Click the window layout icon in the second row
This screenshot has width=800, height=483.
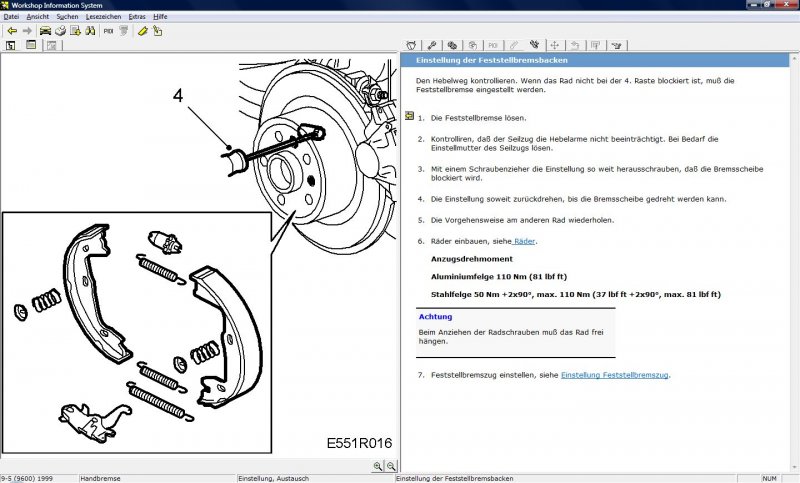[x=31, y=45]
